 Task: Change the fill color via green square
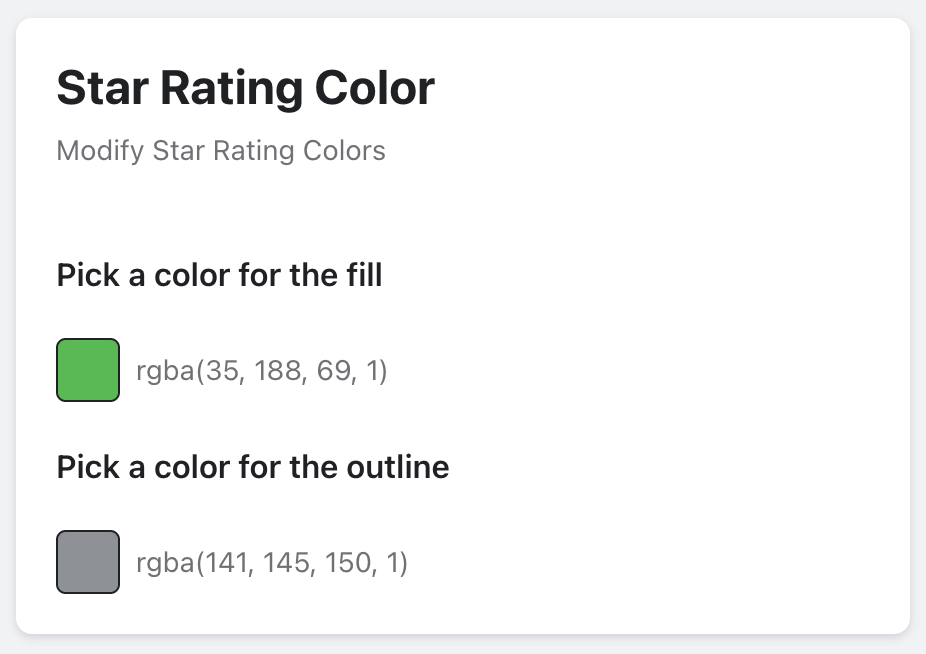pos(88,370)
